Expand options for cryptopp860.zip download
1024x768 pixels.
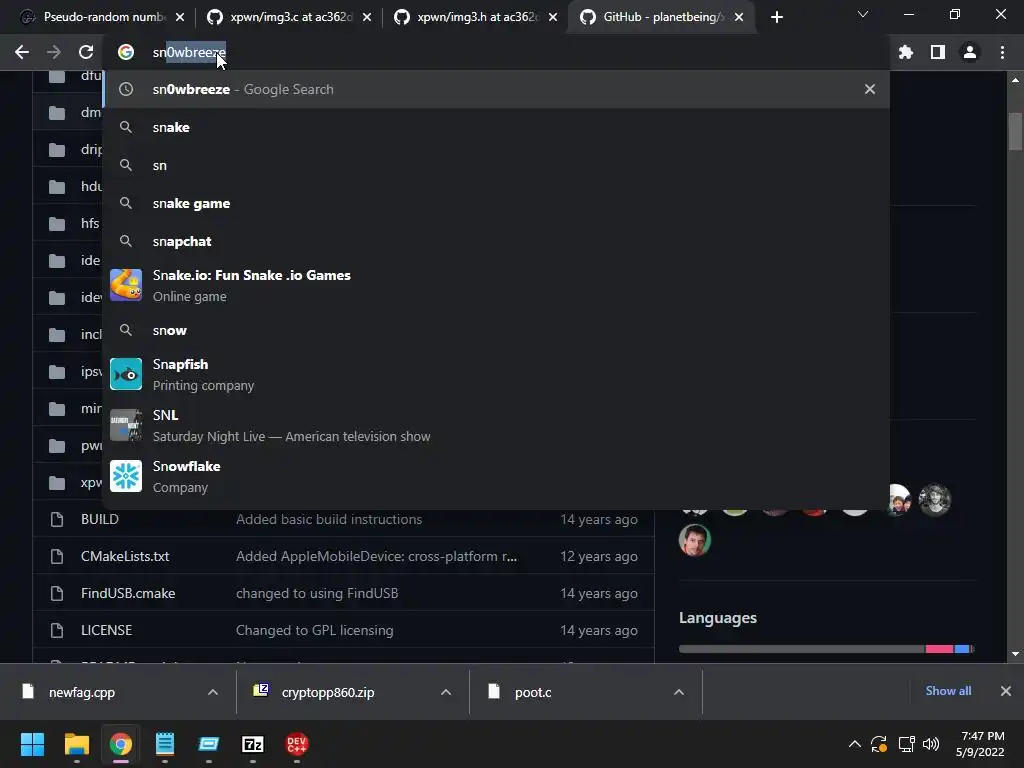tap(445, 692)
